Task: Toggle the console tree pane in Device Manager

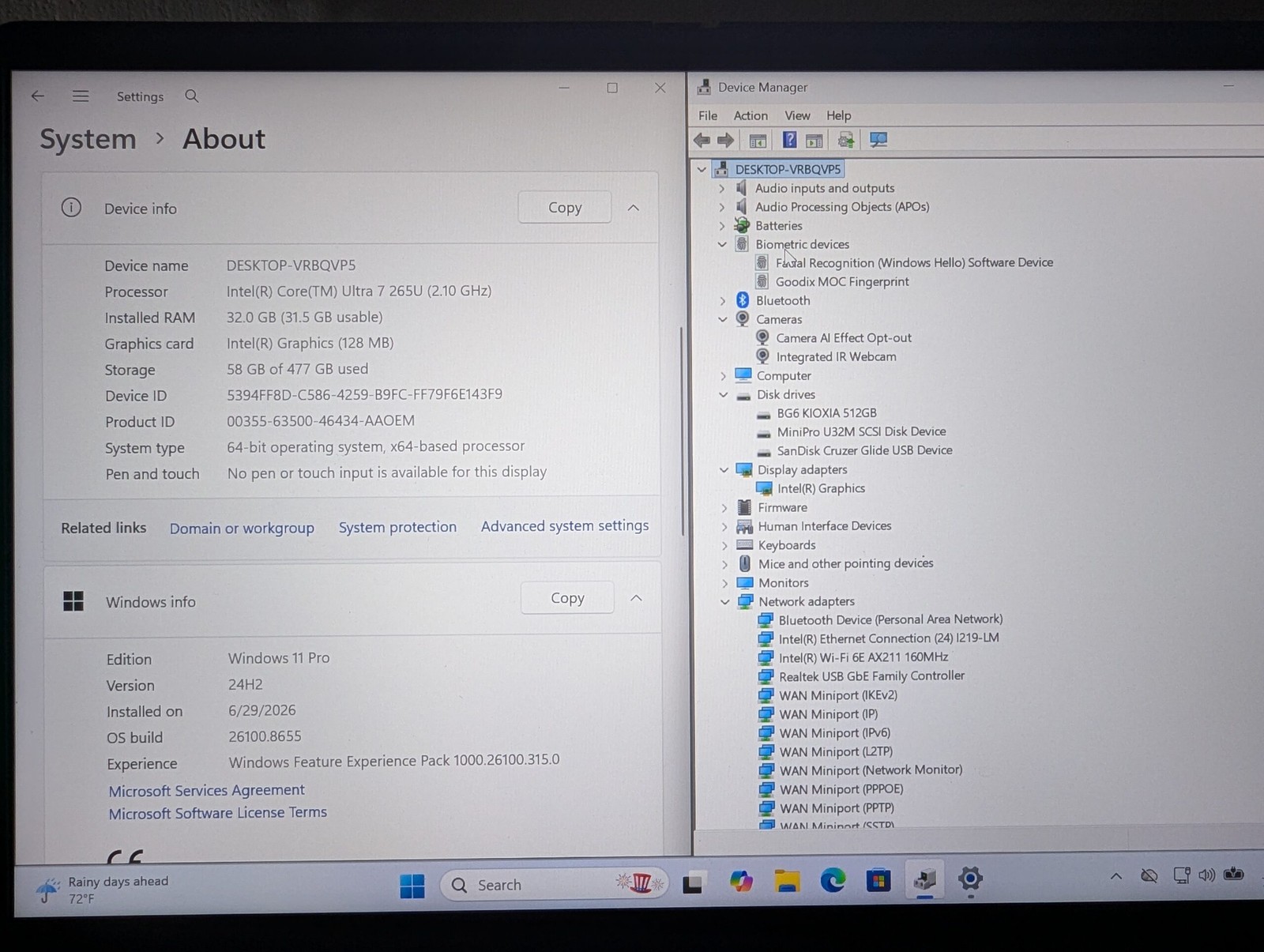Action: pyautogui.click(x=757, y=141)
